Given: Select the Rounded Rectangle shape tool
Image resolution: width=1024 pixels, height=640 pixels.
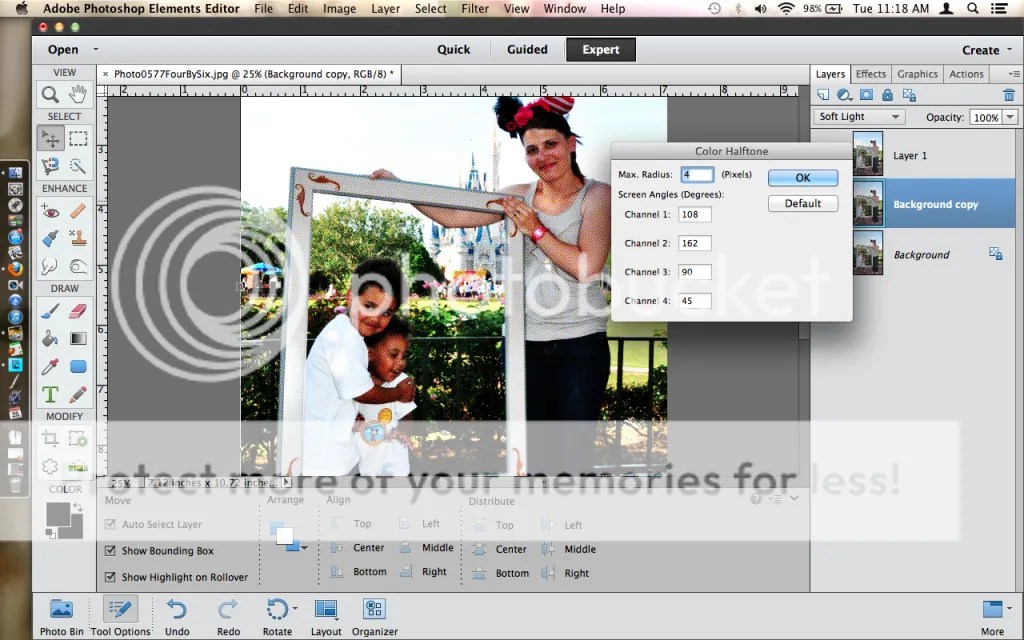Looking at the screenshot, I should [78, 366].
